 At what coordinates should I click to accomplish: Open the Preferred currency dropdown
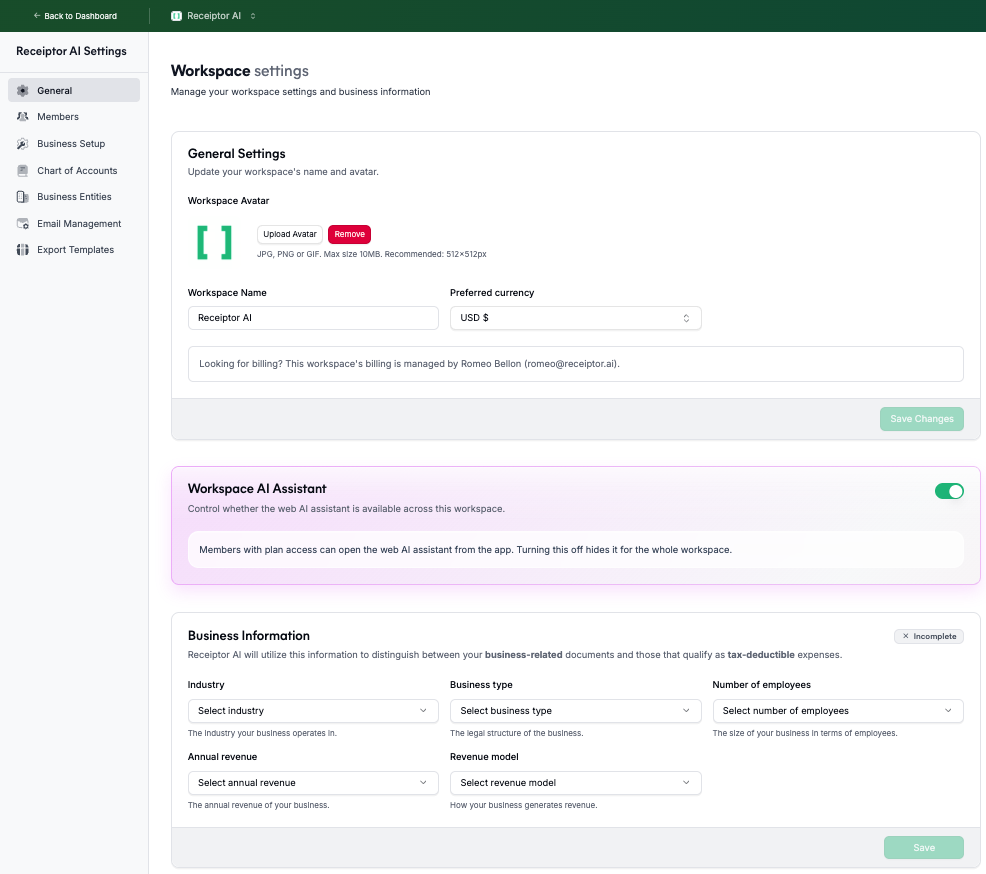tap(575, 318)
